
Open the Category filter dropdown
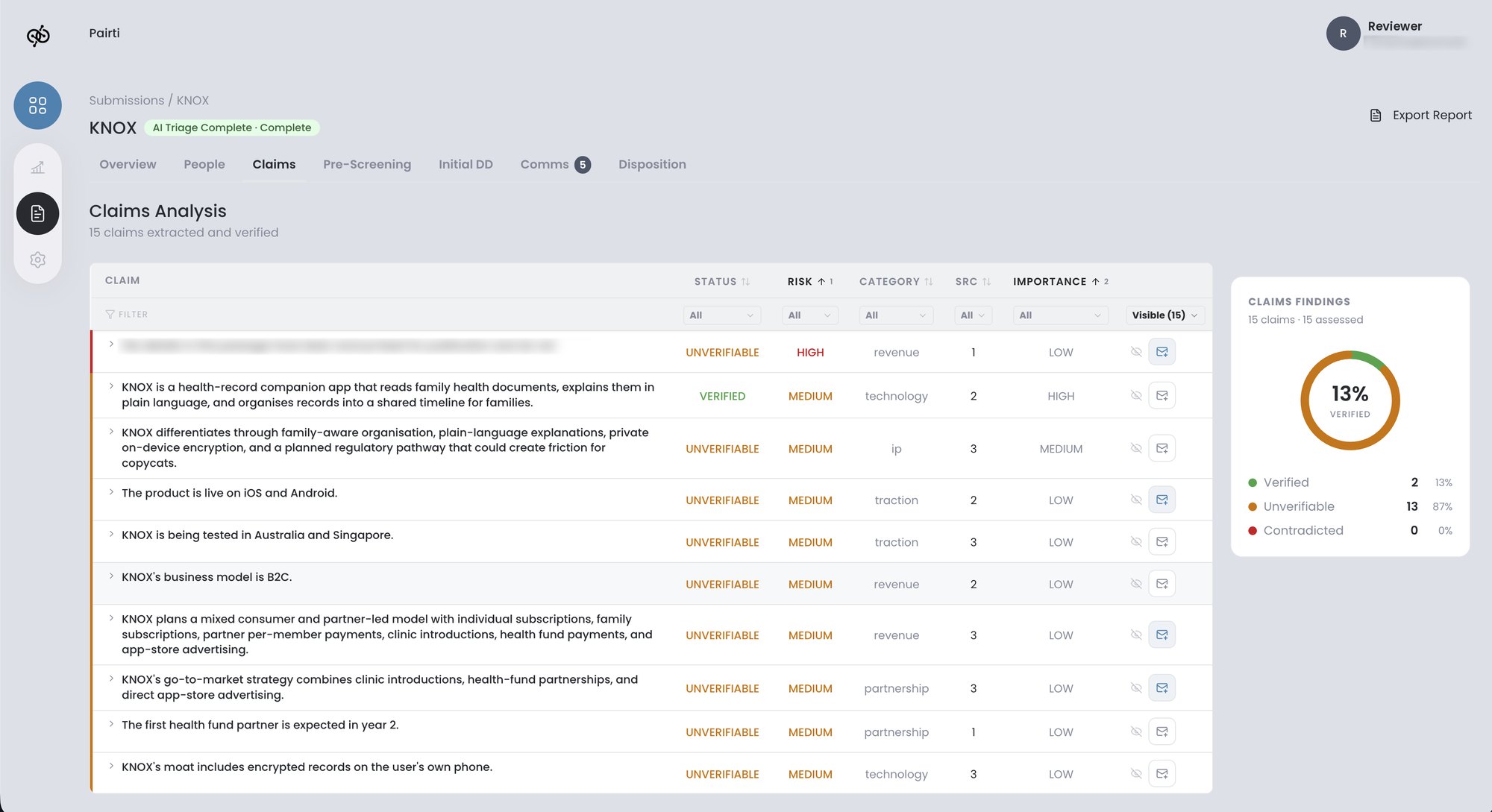coord(896,315)
